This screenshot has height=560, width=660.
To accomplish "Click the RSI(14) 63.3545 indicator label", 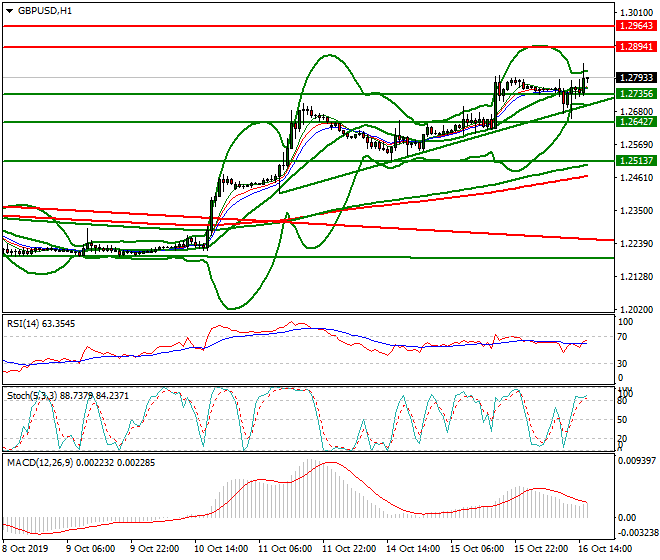I will [x=41, y=324].
